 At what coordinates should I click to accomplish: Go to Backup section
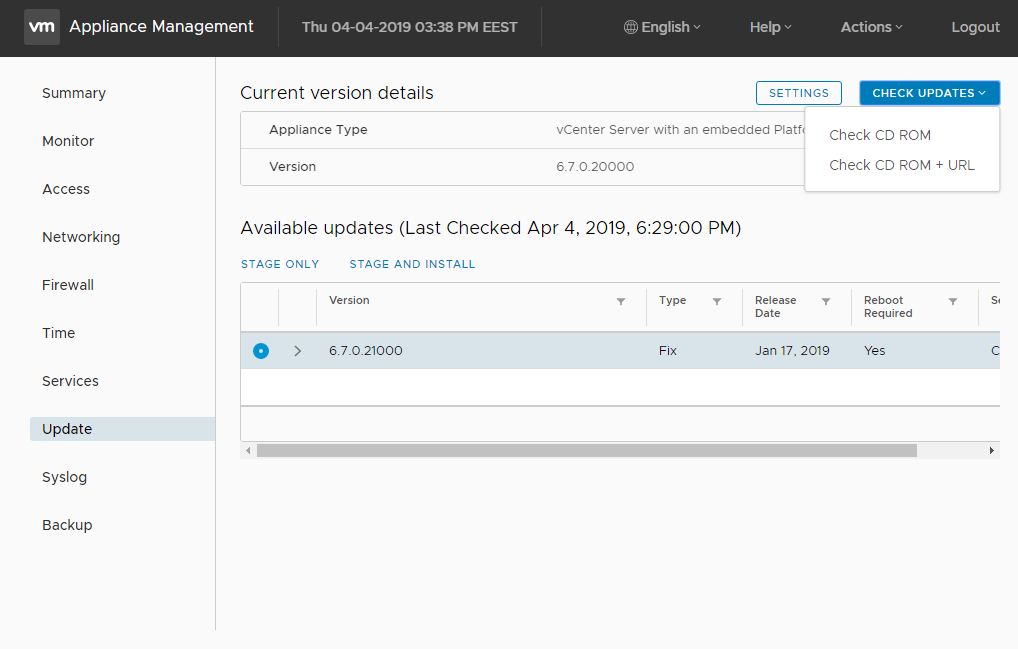coord(68,525)
